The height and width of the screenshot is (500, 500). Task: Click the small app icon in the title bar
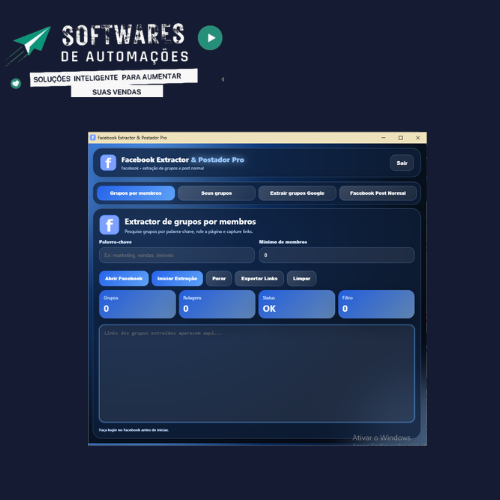[x=93, y=138]
